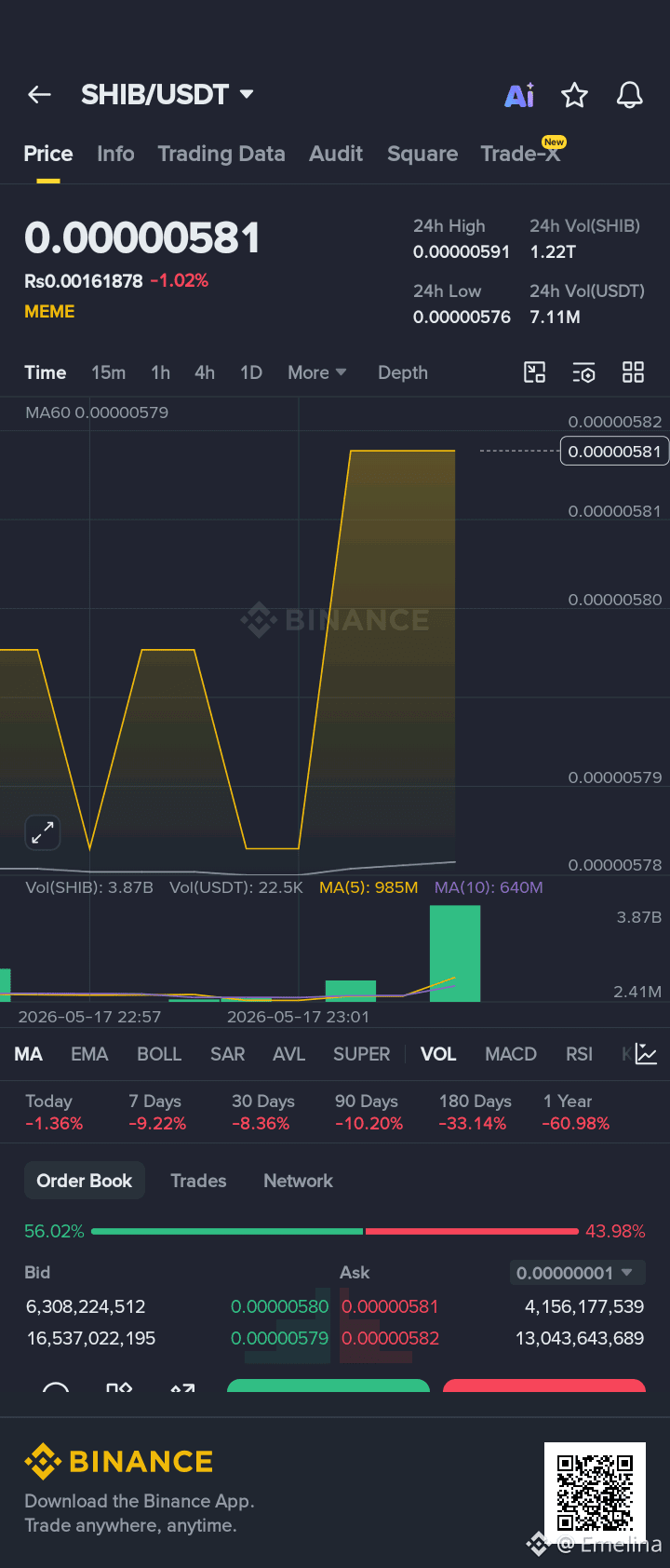This screenshot has width=670, height=1568.
Task: Open the Trade-X tab
Action: click(x=521, y=154)
